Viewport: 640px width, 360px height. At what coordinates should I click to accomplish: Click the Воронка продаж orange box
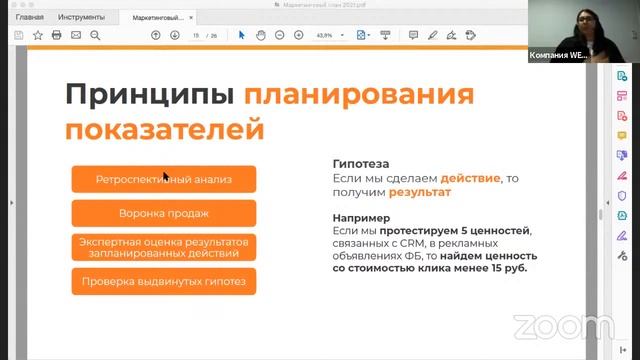(164, 213)
